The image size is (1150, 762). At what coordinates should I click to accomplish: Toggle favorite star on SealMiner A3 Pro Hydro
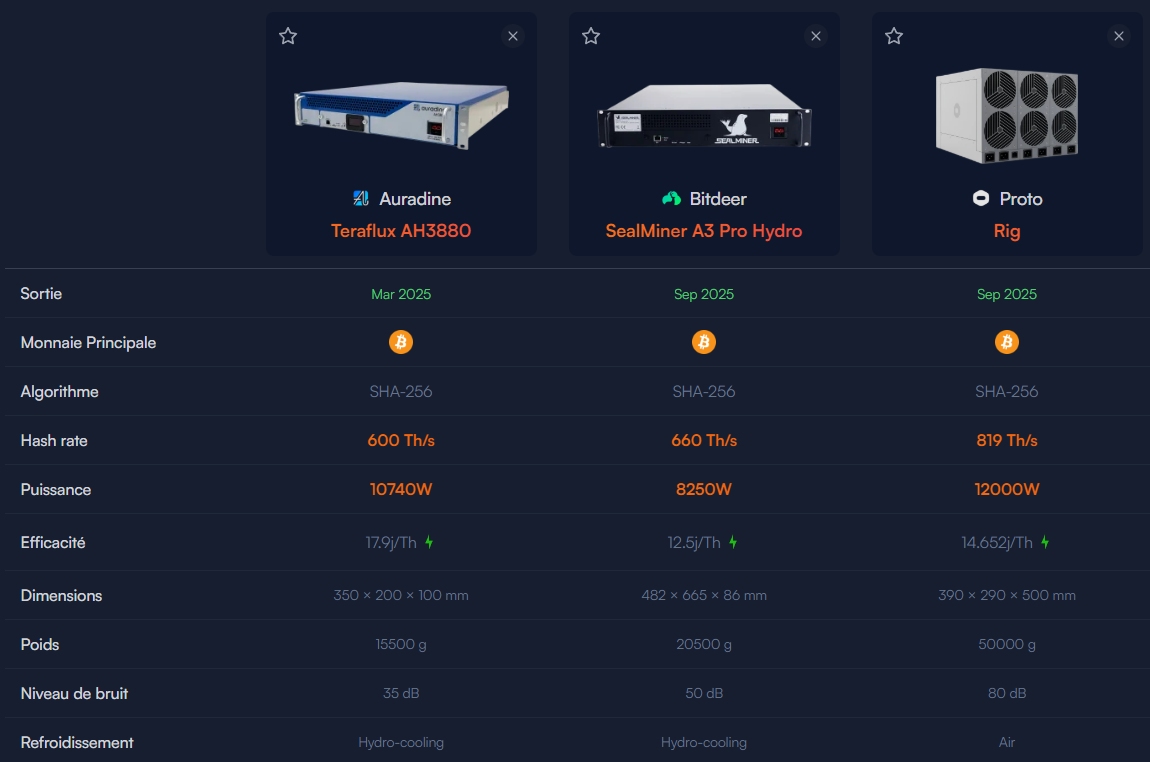coord(591,36)
